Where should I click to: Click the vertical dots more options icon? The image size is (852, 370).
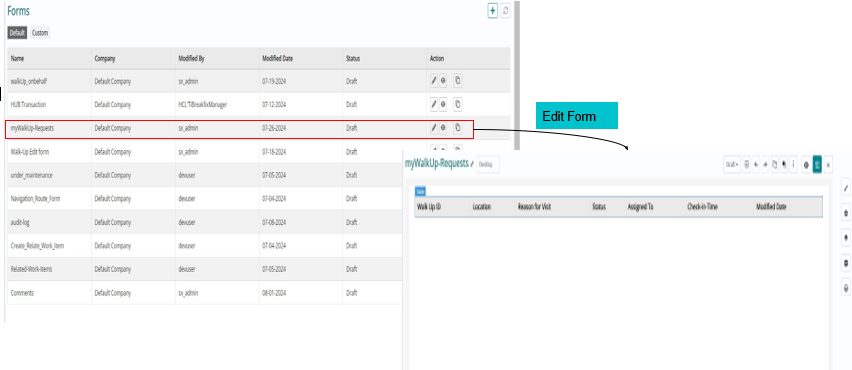(793, 165)
